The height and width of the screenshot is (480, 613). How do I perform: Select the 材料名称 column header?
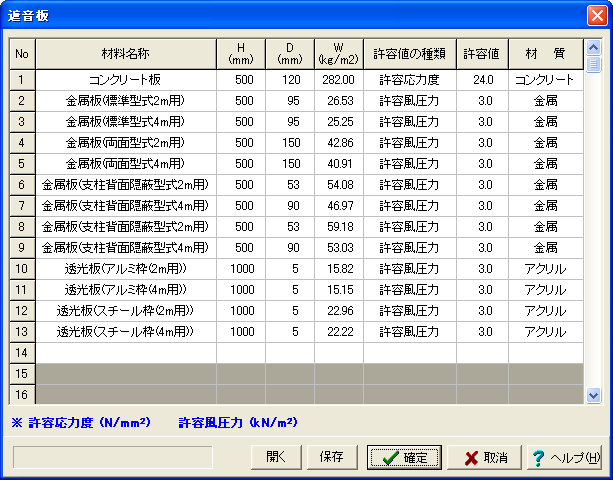point(126,54)
